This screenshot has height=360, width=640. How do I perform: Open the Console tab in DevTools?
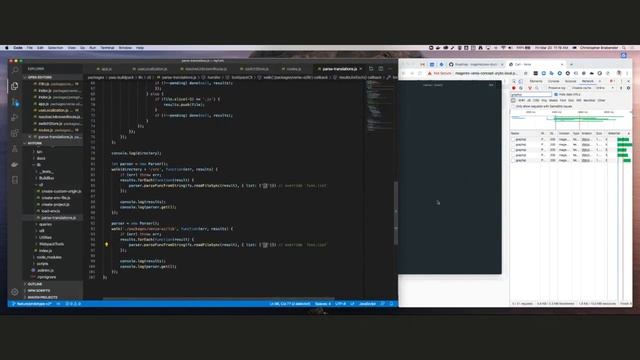coord(553,81)
